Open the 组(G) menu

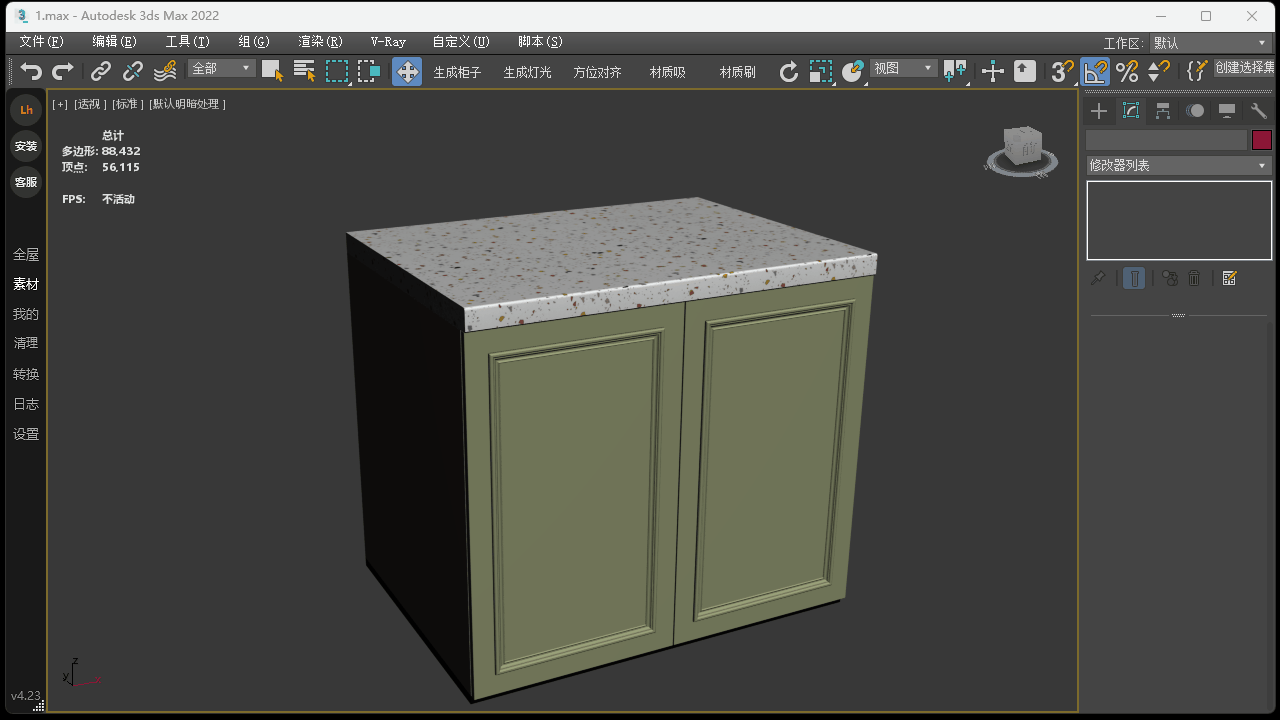[x=254, y=42]
